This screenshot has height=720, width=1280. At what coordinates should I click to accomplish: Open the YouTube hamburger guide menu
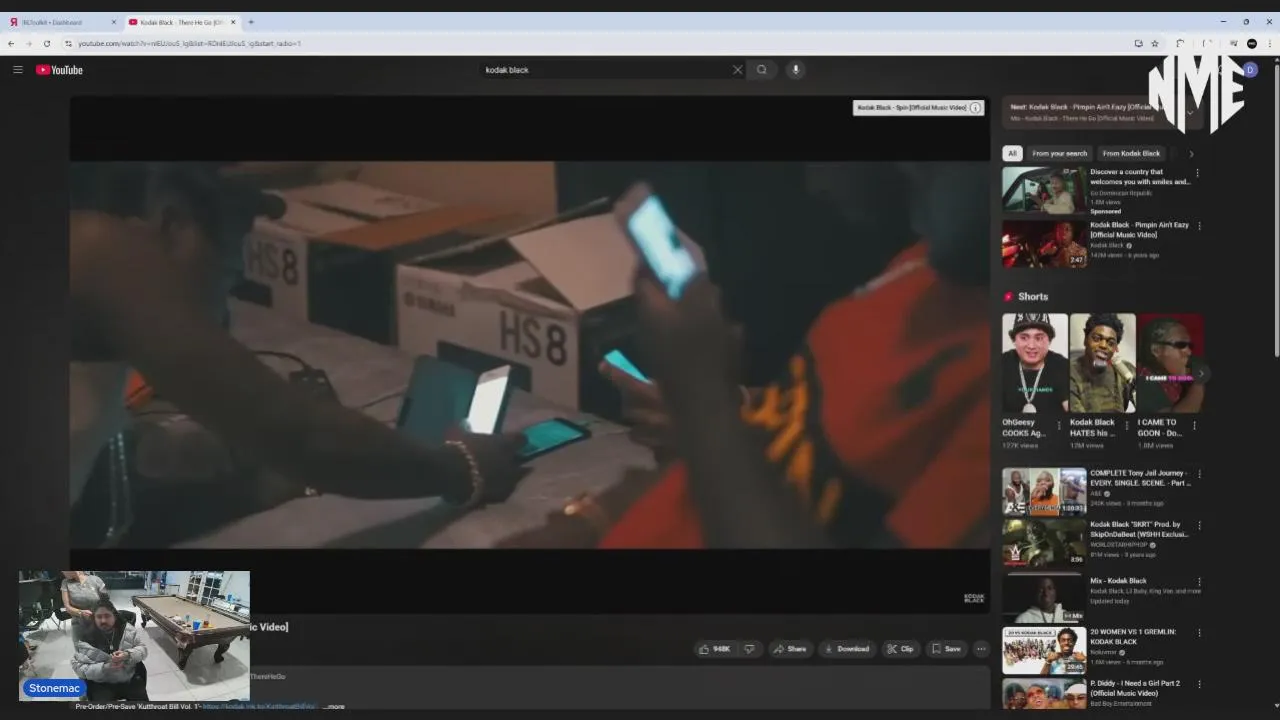[18, 70]
